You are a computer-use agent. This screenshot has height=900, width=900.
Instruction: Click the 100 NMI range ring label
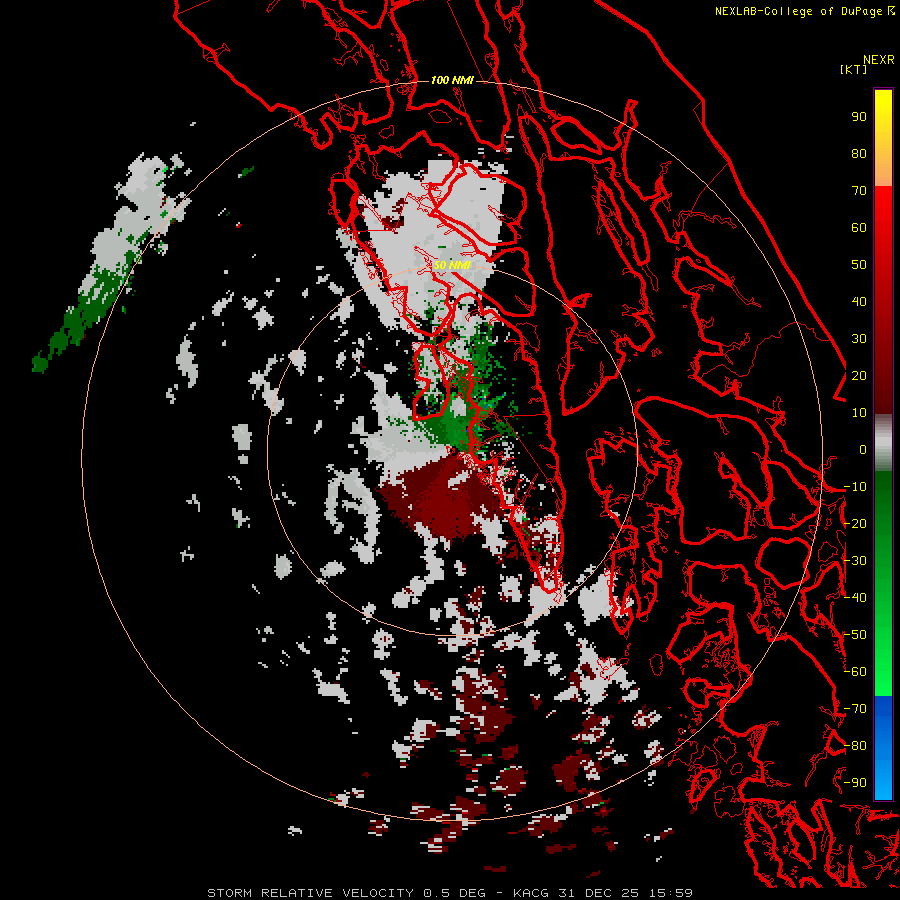click(452, 80)
